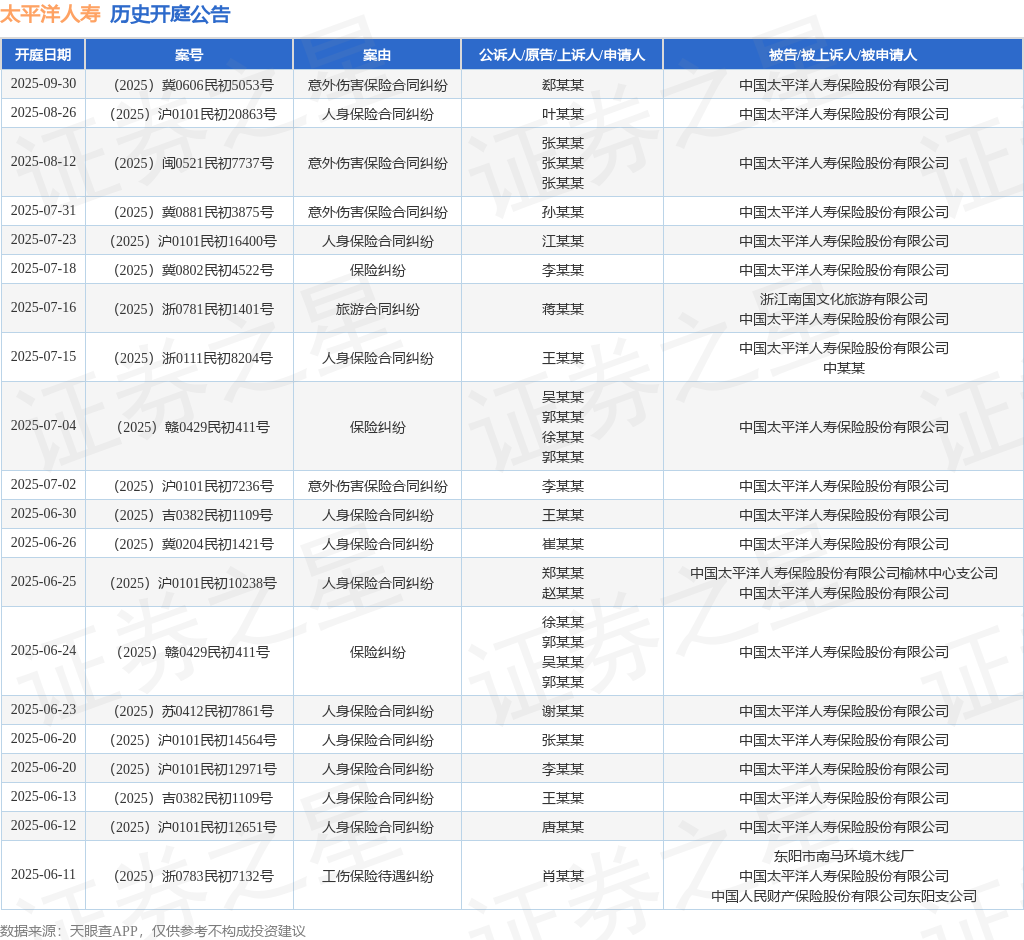Click the 太平洋人寿 title text
This screenshot has height=940, width=1024.
click(x=50, y=14)
